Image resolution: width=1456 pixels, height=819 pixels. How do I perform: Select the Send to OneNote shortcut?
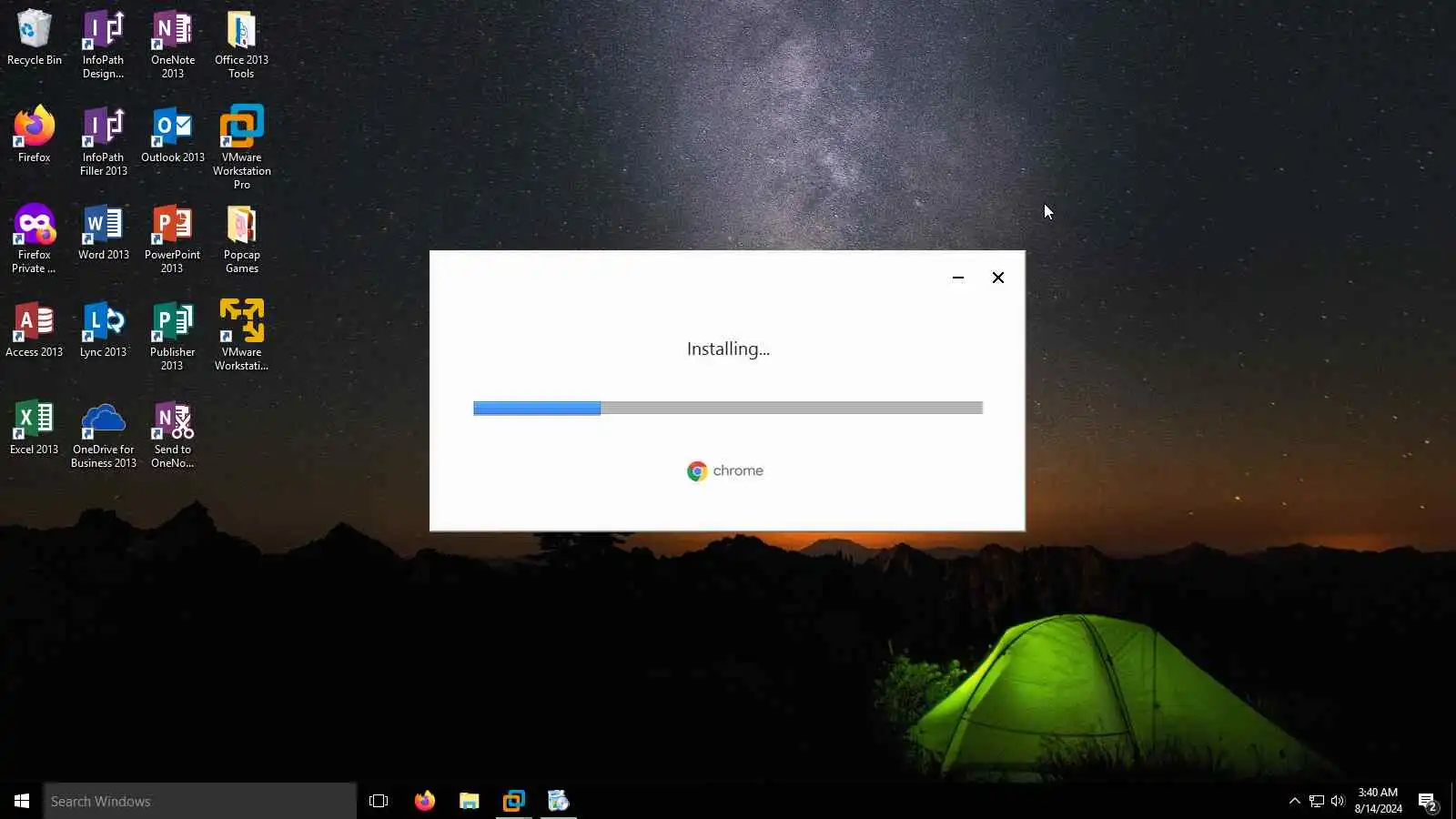pyautogui.click(x=172, y=433)
